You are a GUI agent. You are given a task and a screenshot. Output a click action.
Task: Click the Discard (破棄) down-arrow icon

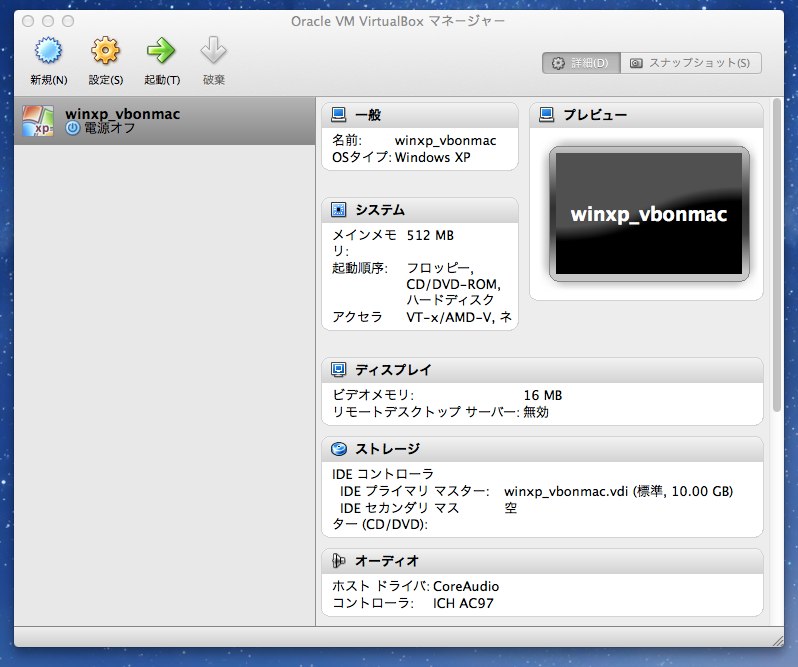pos(213,50)
